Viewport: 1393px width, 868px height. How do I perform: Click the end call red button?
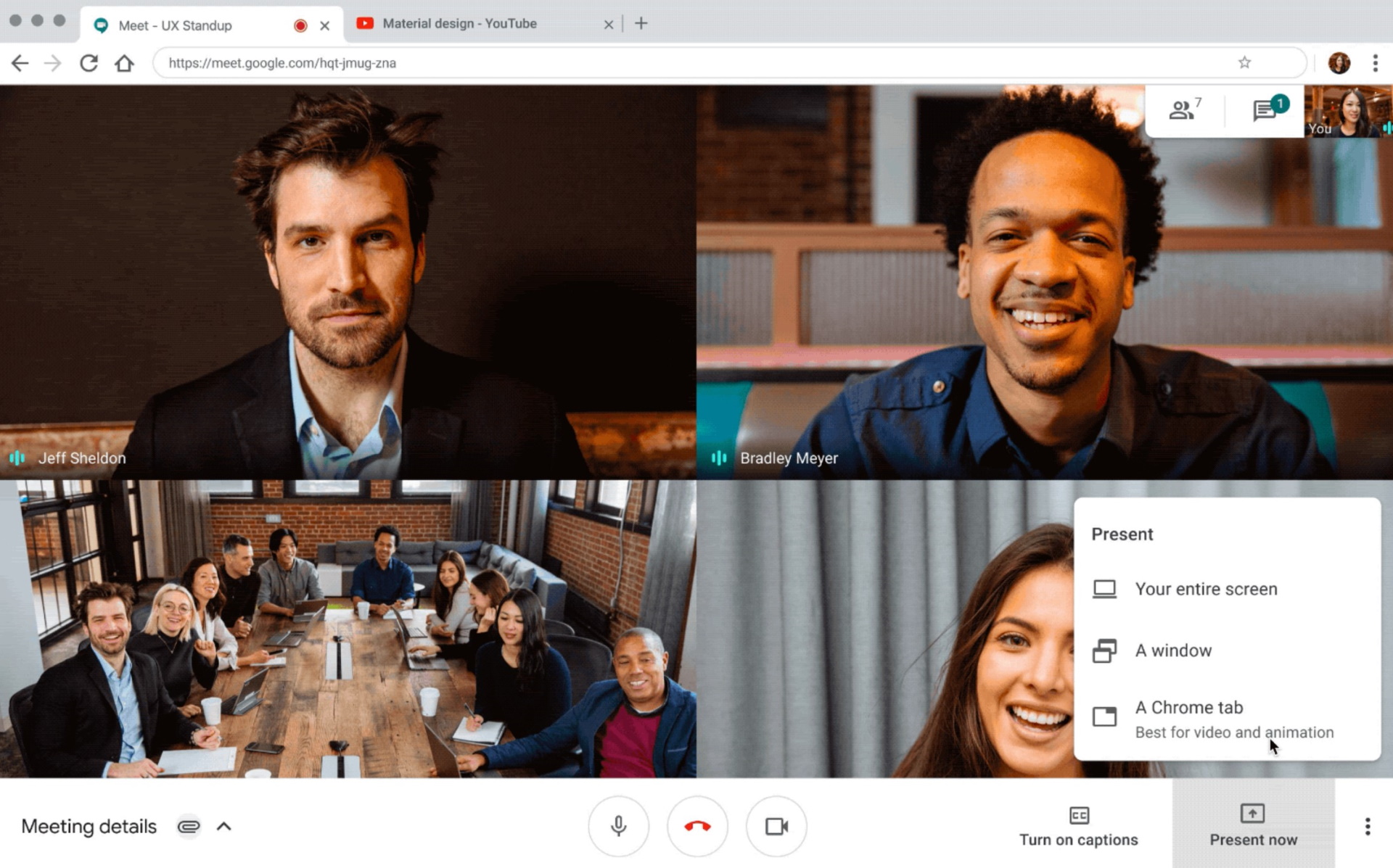(697, 826)
